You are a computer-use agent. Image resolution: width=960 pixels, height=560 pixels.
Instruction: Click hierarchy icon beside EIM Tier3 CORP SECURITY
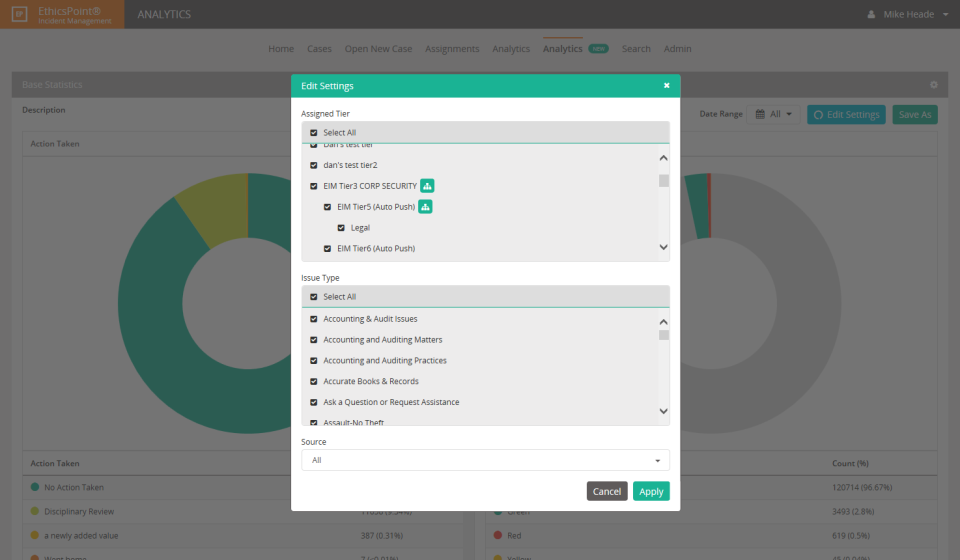(427, 186)
